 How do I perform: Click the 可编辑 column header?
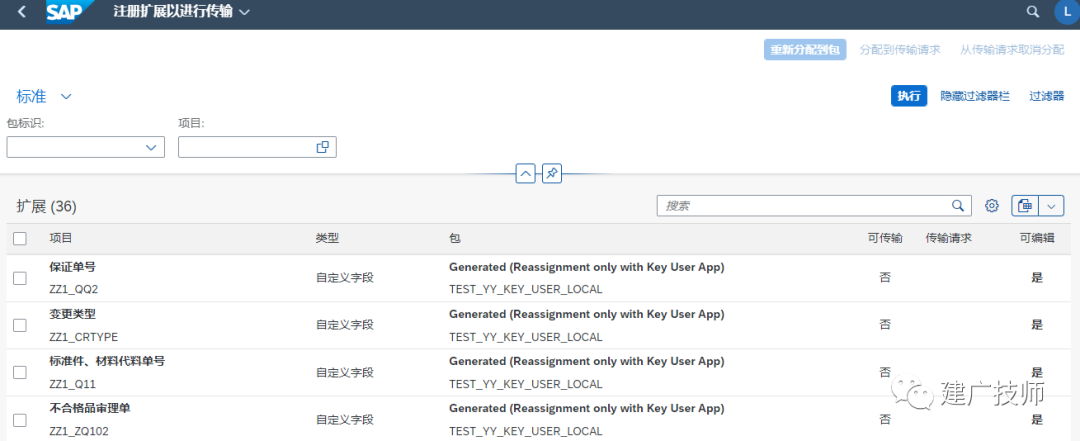[1037, 238]
